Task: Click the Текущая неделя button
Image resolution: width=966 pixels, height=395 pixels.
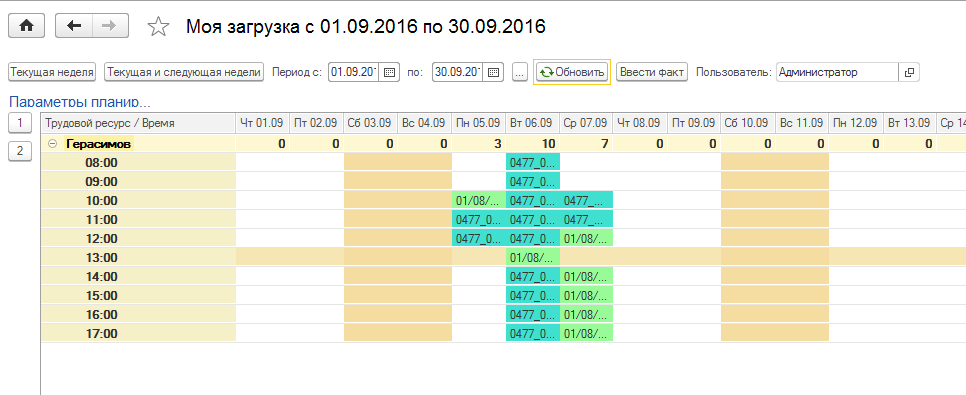Action: (x=52, y=72)
